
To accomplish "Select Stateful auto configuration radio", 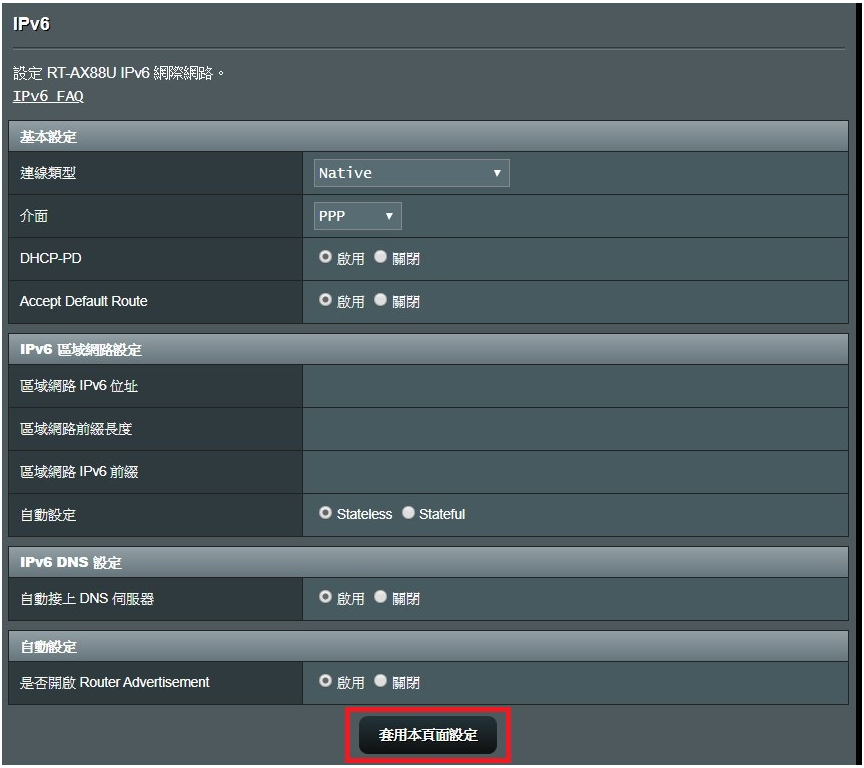I will pos(408,513).
